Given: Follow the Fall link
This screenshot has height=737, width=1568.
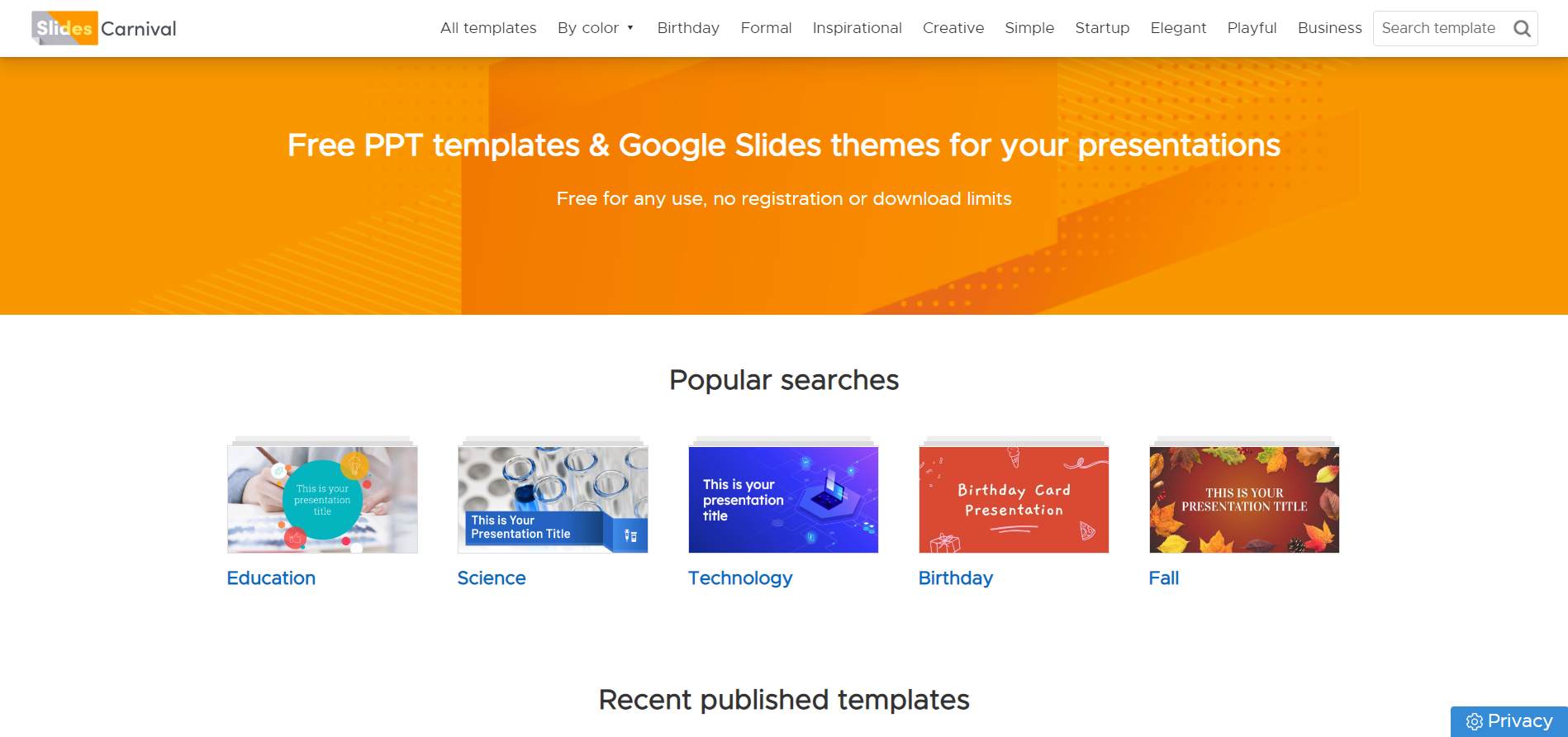Looking at the screenshot, I should point(1163,578).
